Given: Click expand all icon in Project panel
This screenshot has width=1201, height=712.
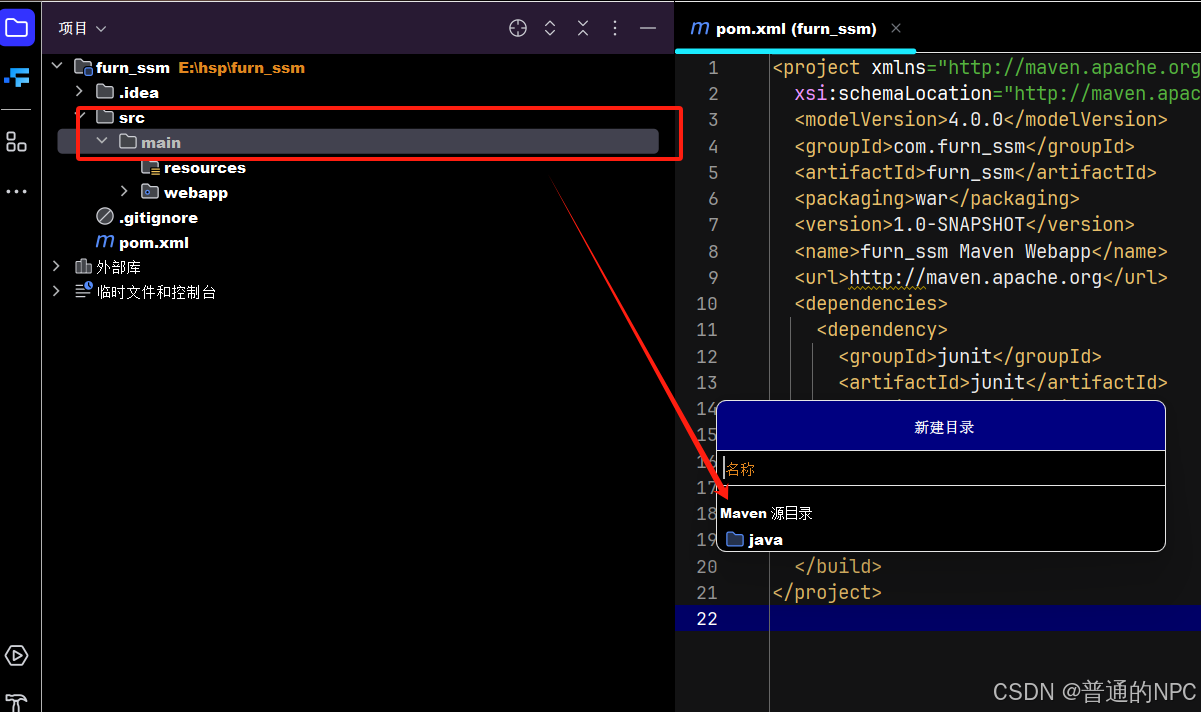Looking at the screenshot, I should tap(550, 28).
